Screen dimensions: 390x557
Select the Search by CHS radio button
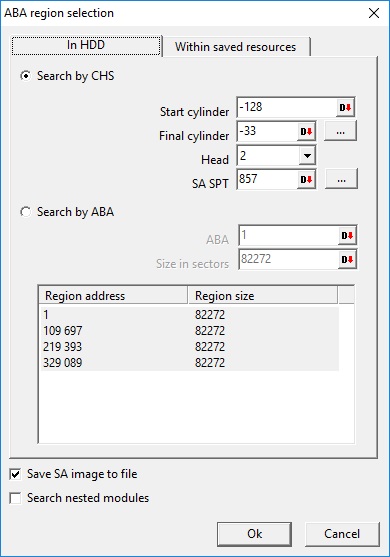coord(26,76)
